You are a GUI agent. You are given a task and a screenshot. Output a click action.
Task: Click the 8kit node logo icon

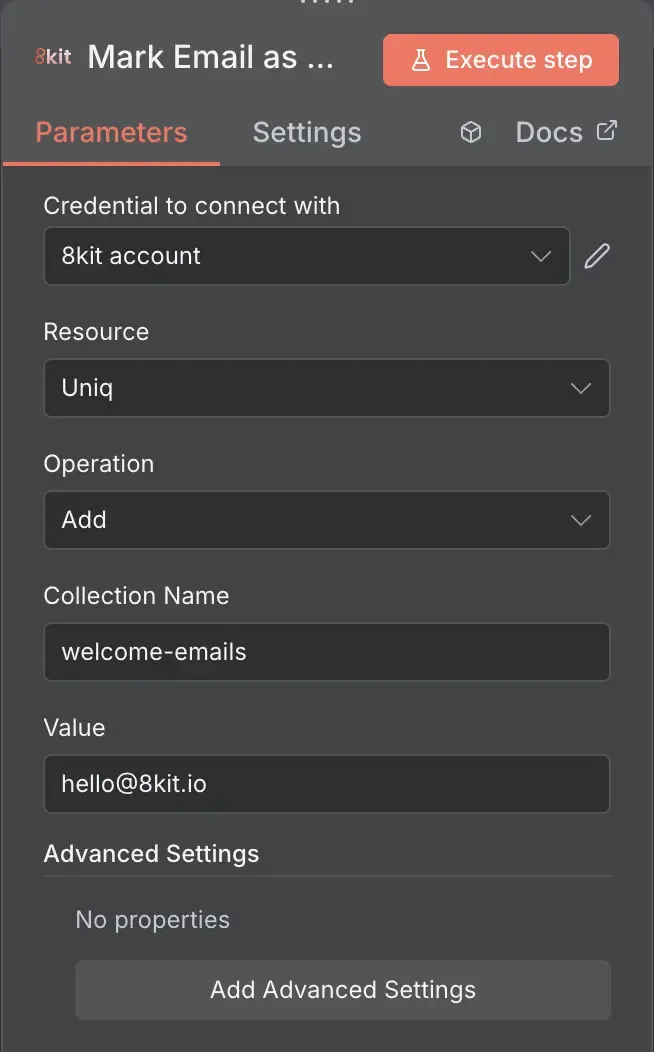coord(53,57)
